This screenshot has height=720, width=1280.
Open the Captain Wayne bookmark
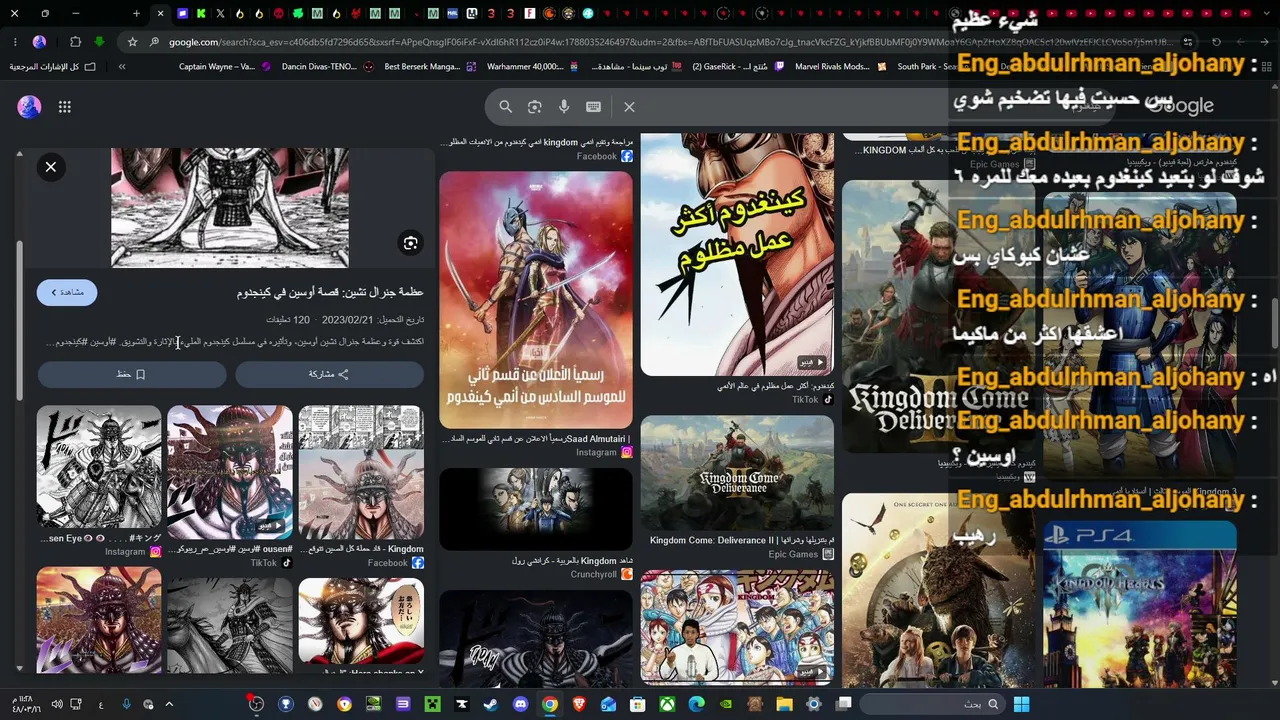point(225,66)
